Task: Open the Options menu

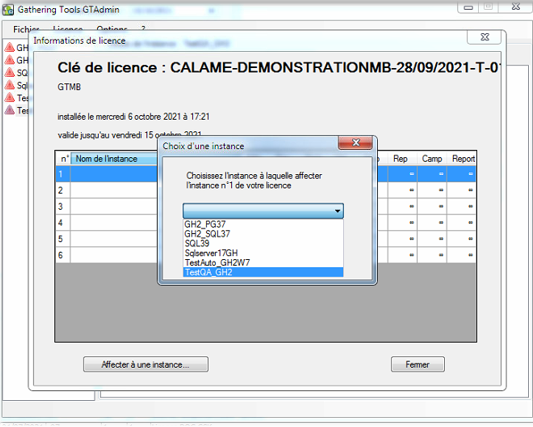Action: point(112,29)
